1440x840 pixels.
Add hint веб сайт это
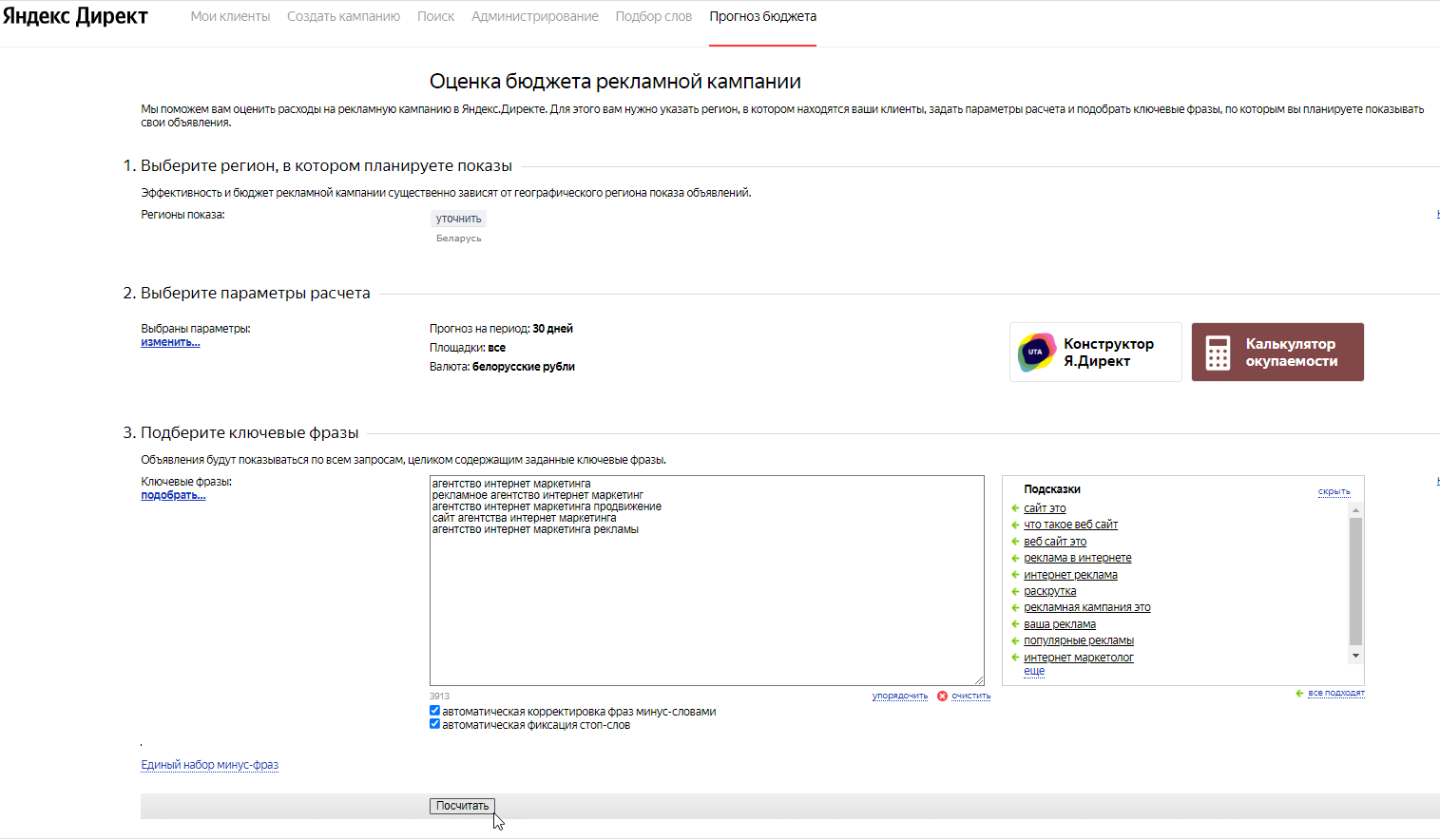(1055, 542)
